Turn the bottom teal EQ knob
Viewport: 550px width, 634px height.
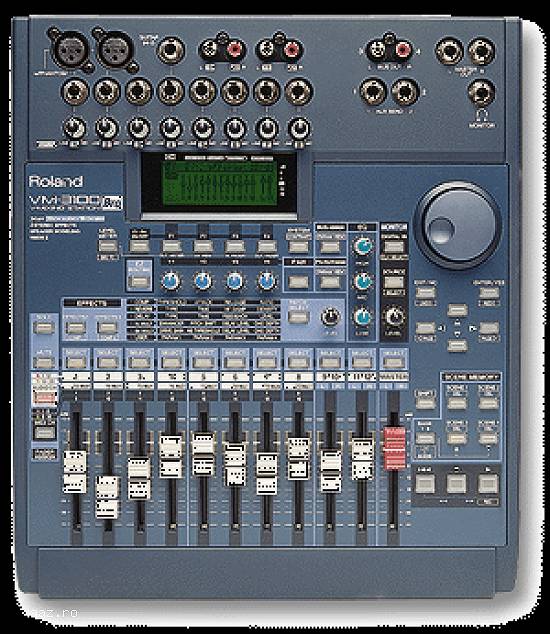tap(363, 317)
